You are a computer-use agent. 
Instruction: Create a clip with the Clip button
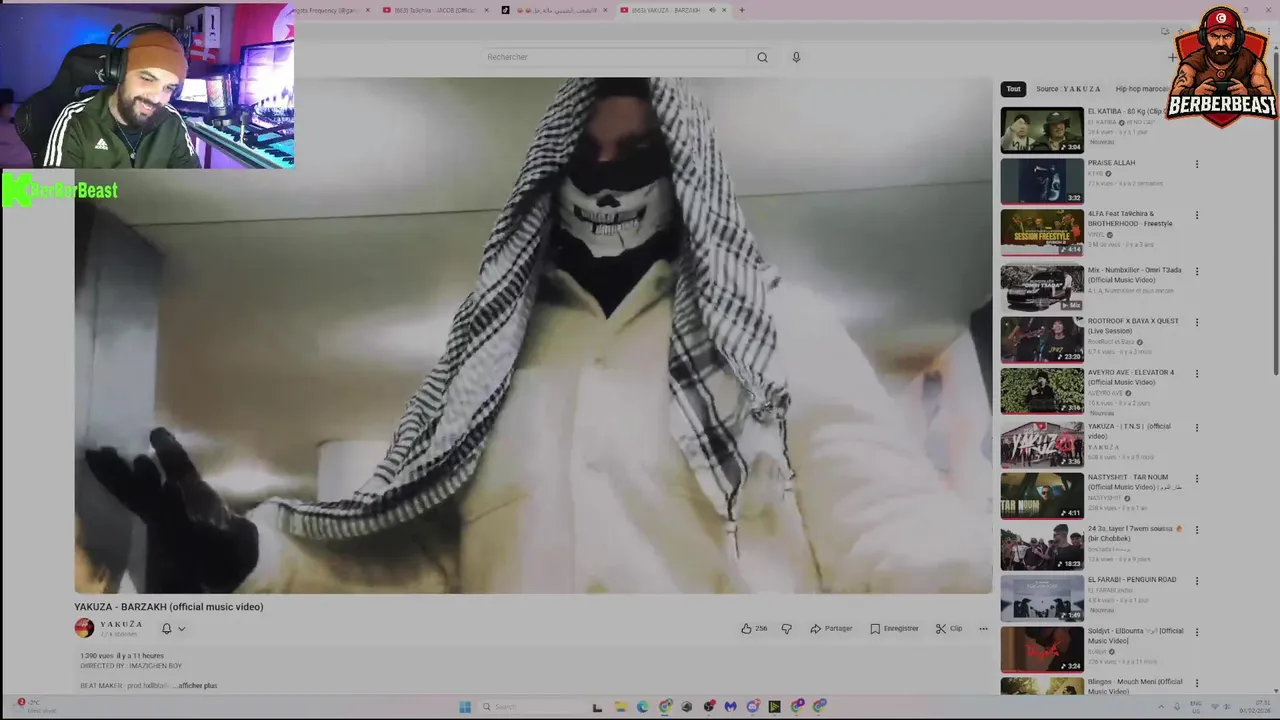tap(949, 628)
